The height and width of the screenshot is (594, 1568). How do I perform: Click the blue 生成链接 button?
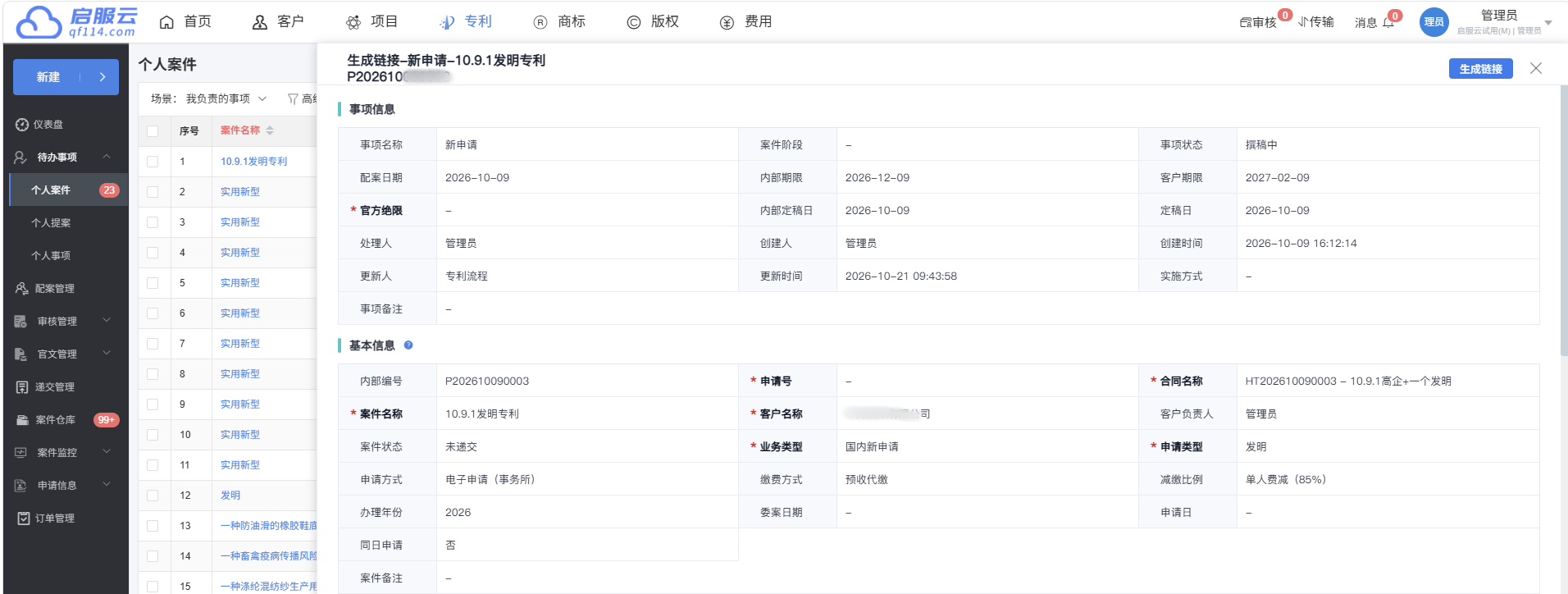(x=1480, y=69)
